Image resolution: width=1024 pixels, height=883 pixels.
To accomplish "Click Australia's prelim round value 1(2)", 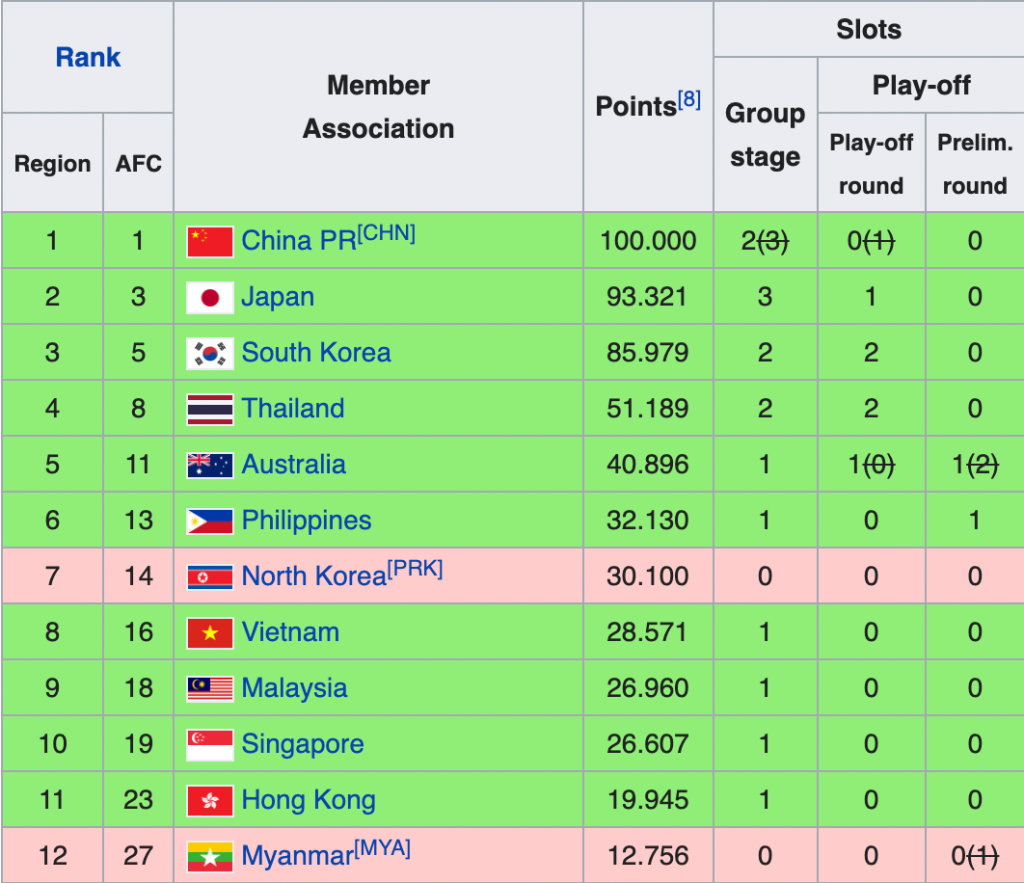I will 975,465.
